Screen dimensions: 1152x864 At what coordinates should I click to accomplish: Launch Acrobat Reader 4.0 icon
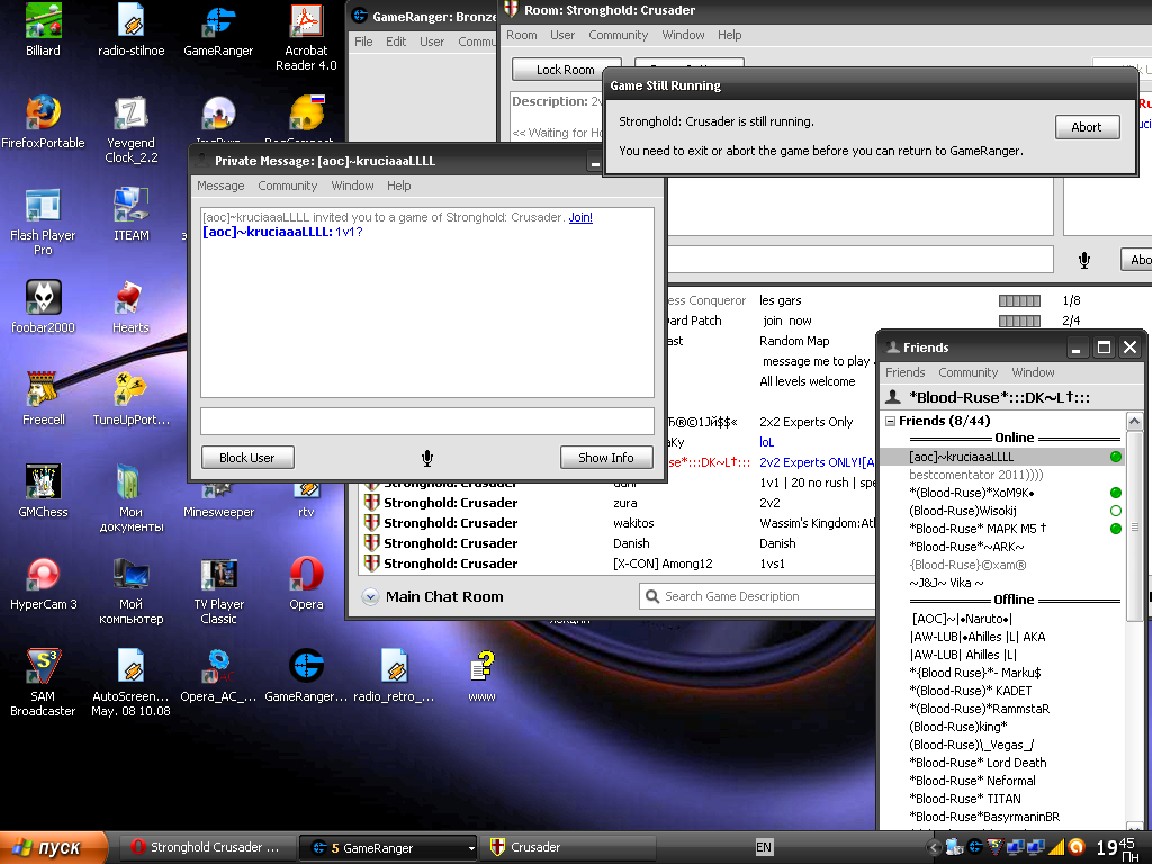coord(306,22)
